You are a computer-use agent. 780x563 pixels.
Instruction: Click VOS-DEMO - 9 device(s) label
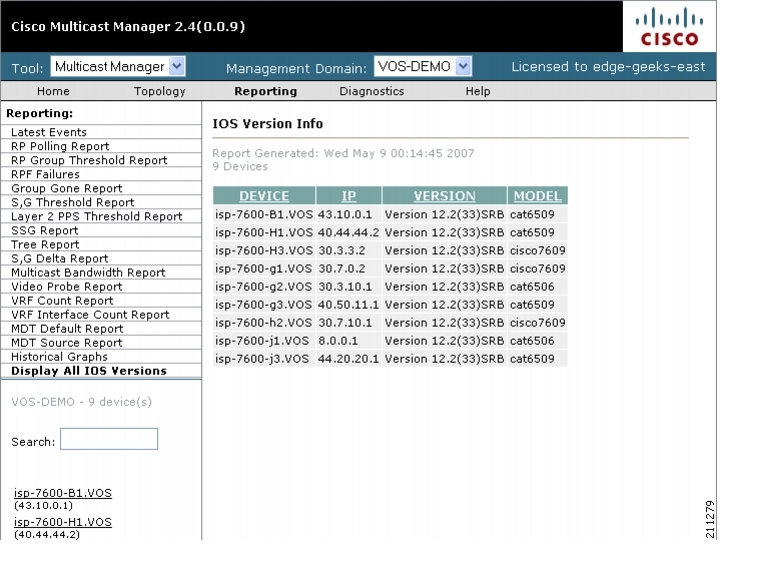tap(82, 401)
